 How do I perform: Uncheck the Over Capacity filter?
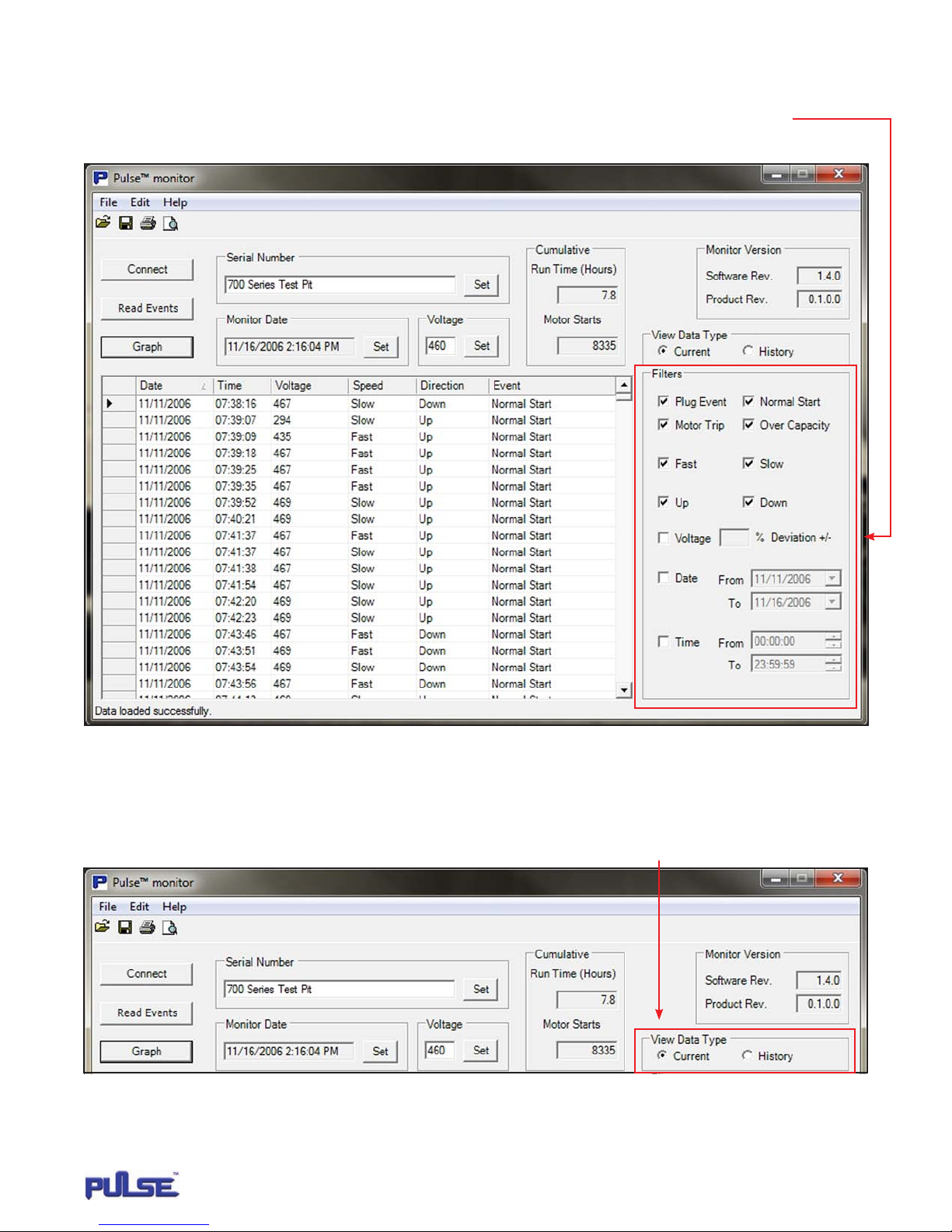tap(748, 424)
